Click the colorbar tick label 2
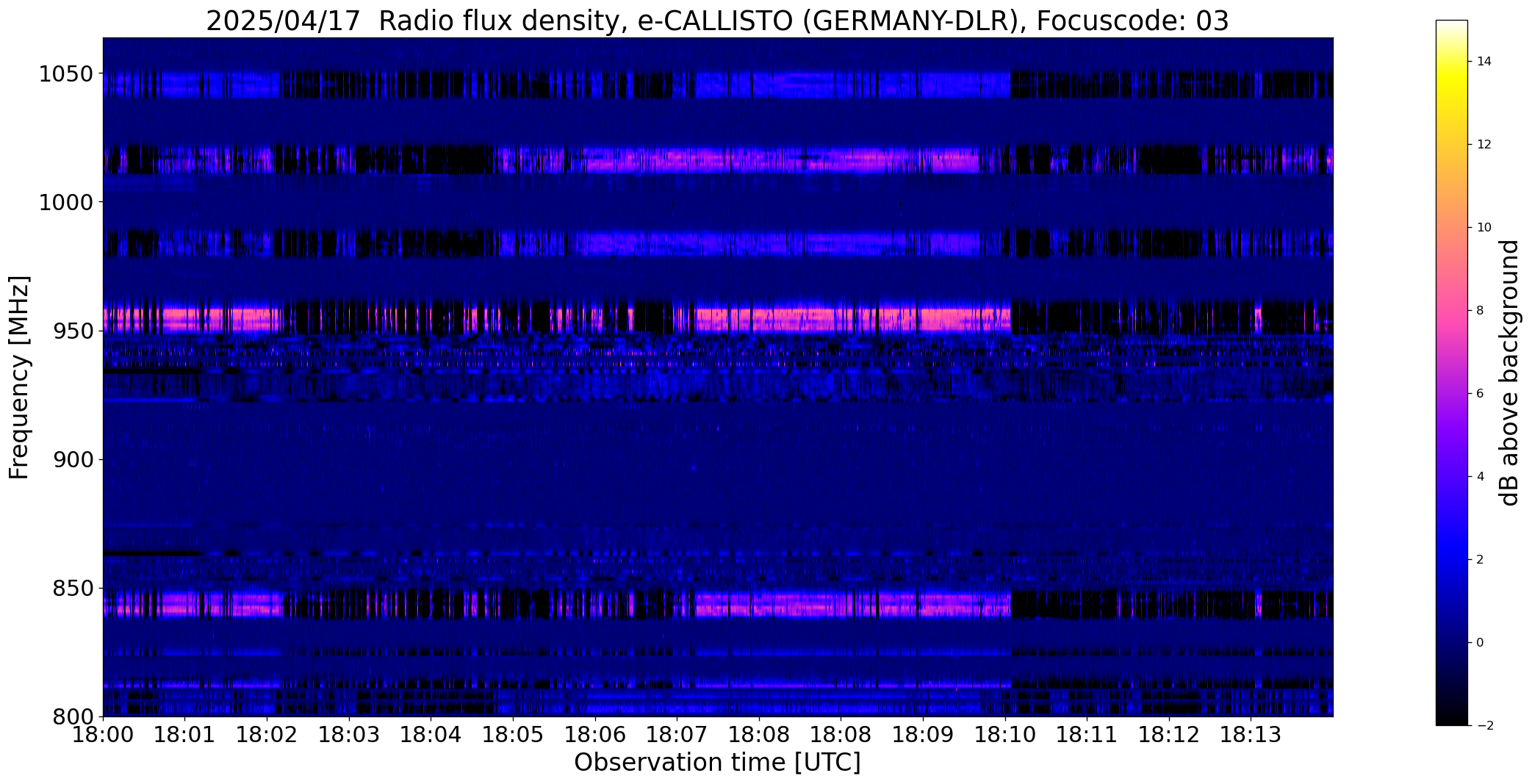1532x784 pixels. click(1481, 560)
